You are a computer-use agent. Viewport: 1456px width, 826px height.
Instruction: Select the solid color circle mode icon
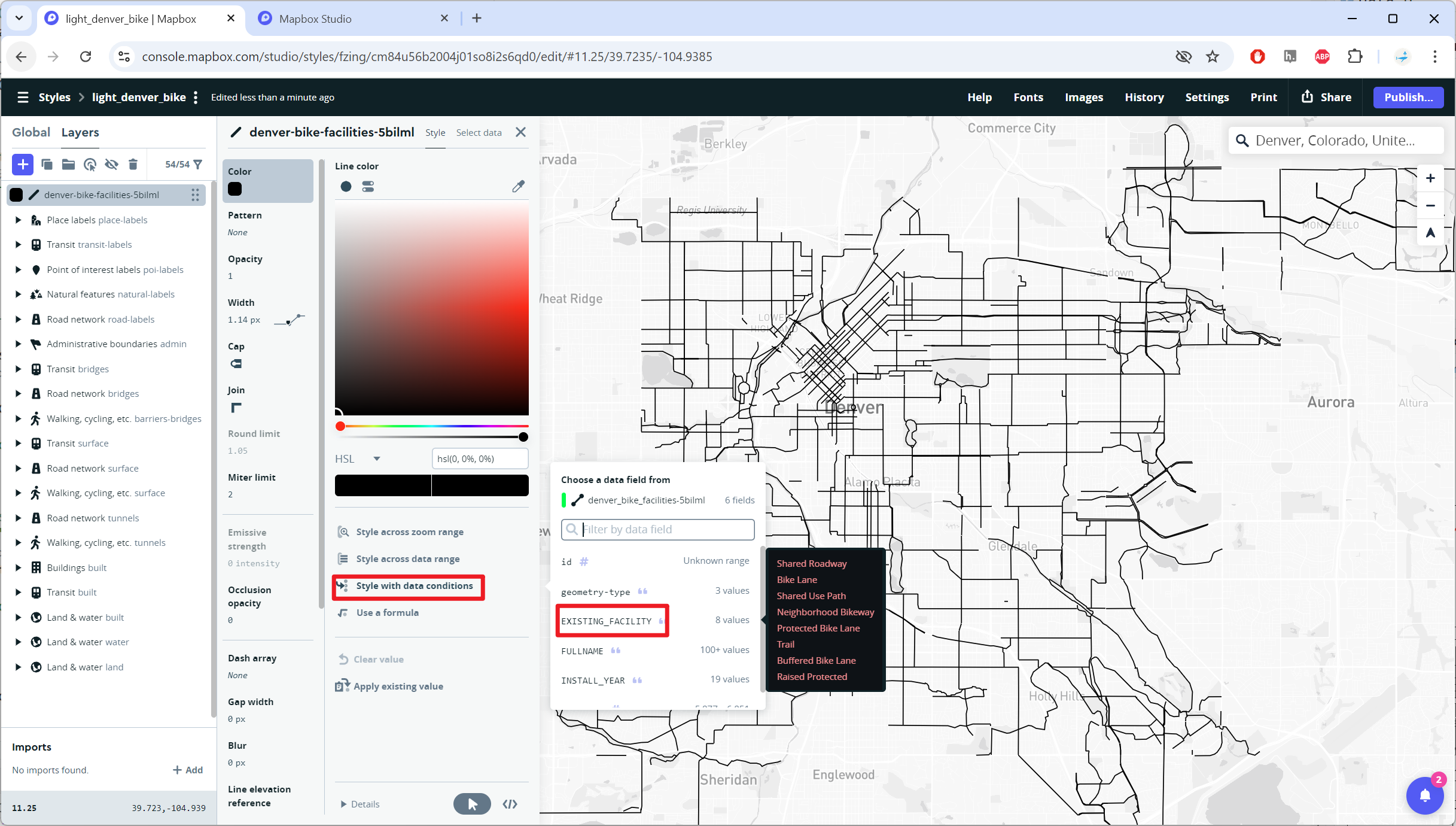click(x=346, y=187)
